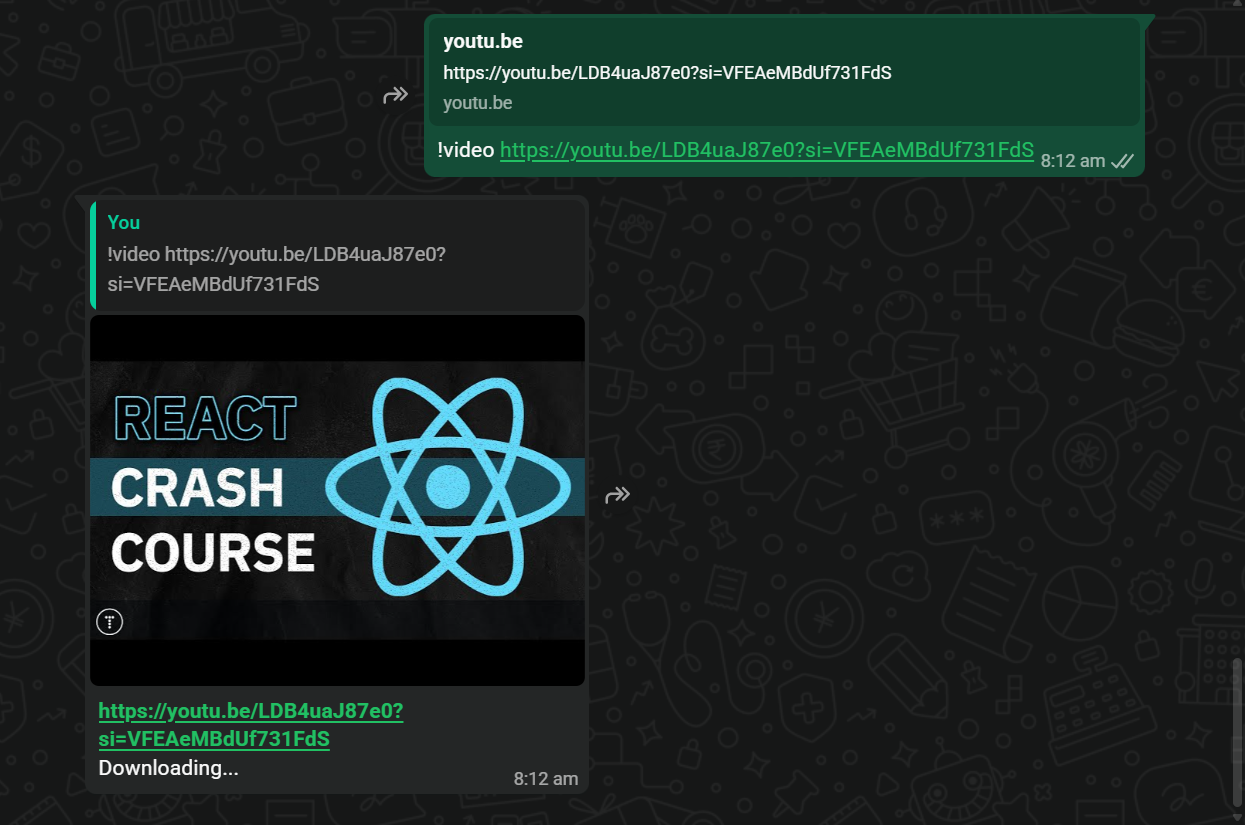Click forward arrow beside the React Crash Course reply

[x=617, y=495]
